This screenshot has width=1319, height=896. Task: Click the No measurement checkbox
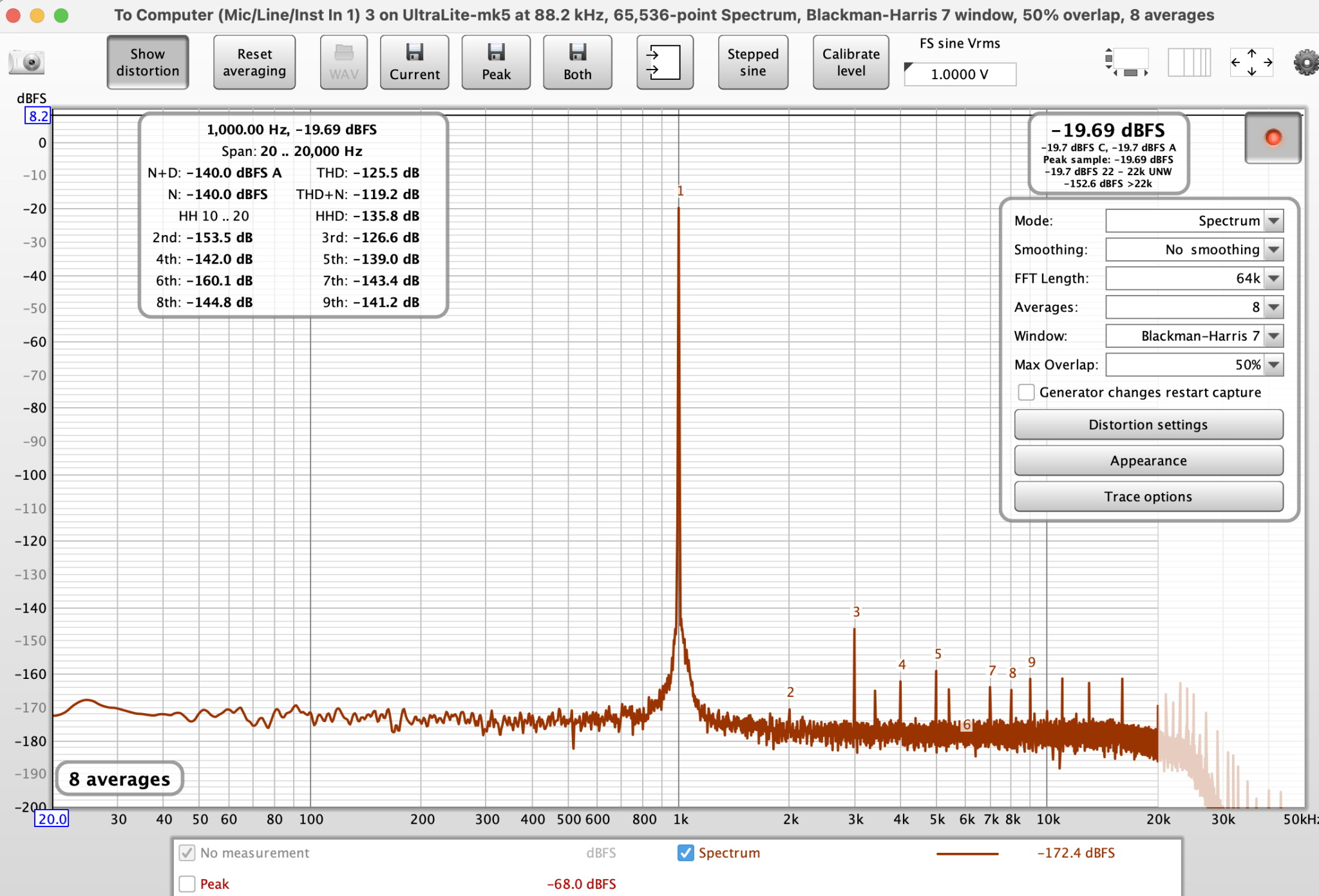(x=187, y=853)
